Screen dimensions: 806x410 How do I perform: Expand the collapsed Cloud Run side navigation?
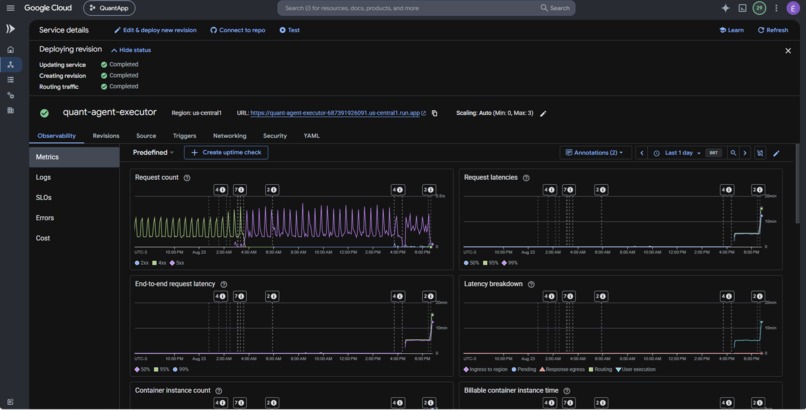tap(10, 29)
